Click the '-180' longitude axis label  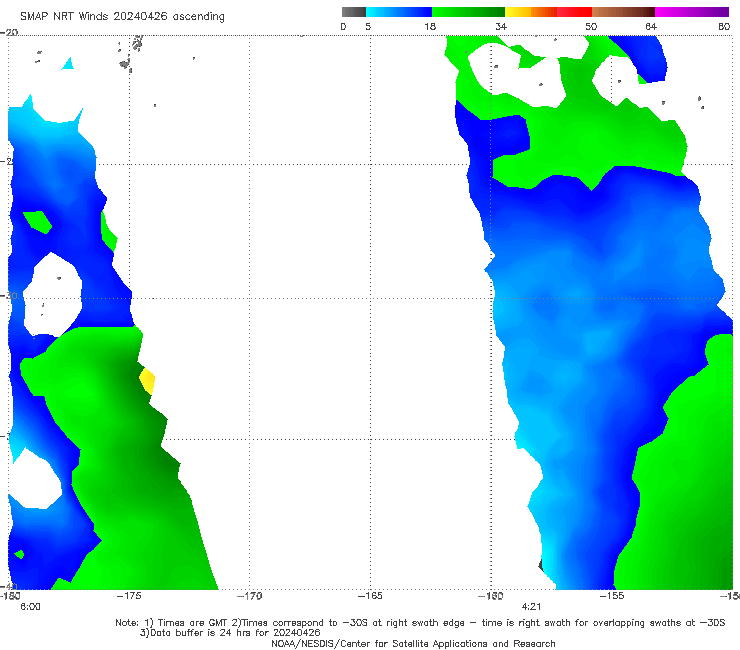tap(10, 596)
